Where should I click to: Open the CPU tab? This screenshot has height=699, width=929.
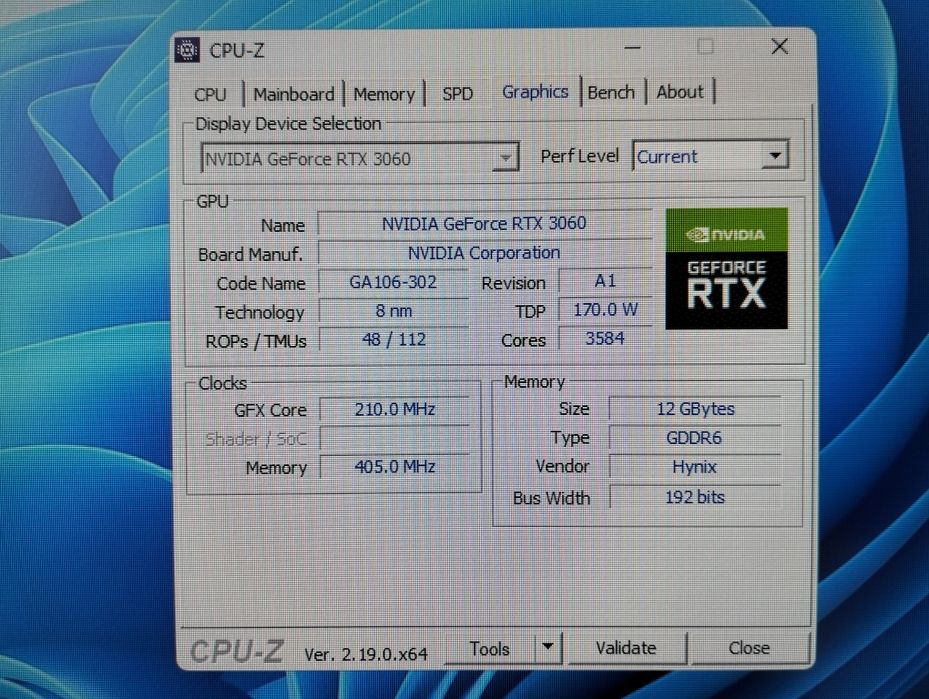click(210, 95)
